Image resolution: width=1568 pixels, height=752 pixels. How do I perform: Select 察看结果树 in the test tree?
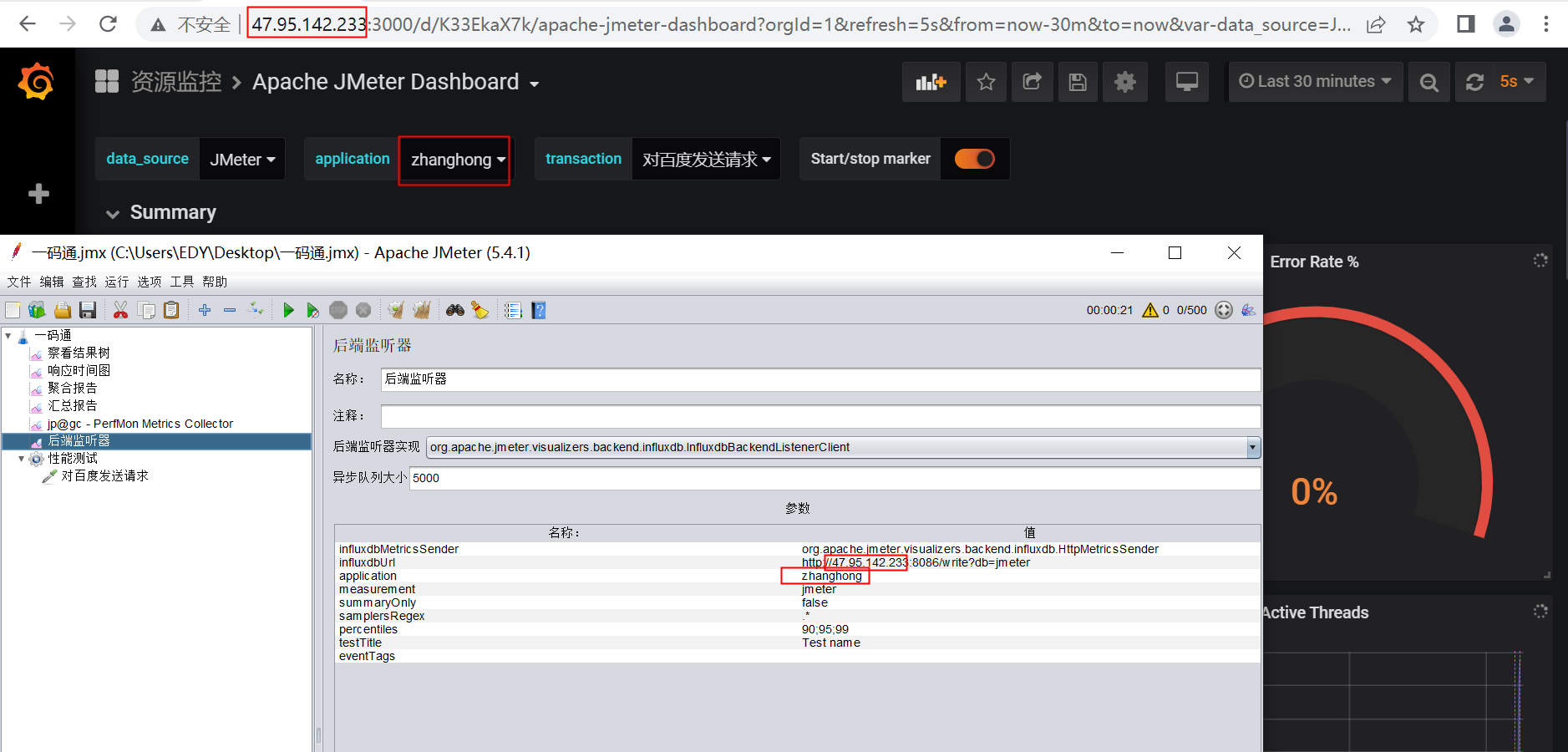click(79, 353)
